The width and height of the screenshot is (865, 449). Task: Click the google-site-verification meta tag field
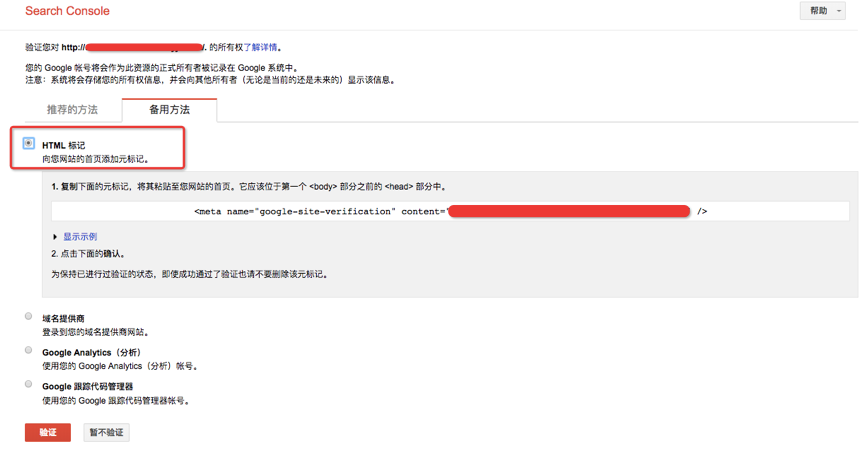tap(450, 212)
